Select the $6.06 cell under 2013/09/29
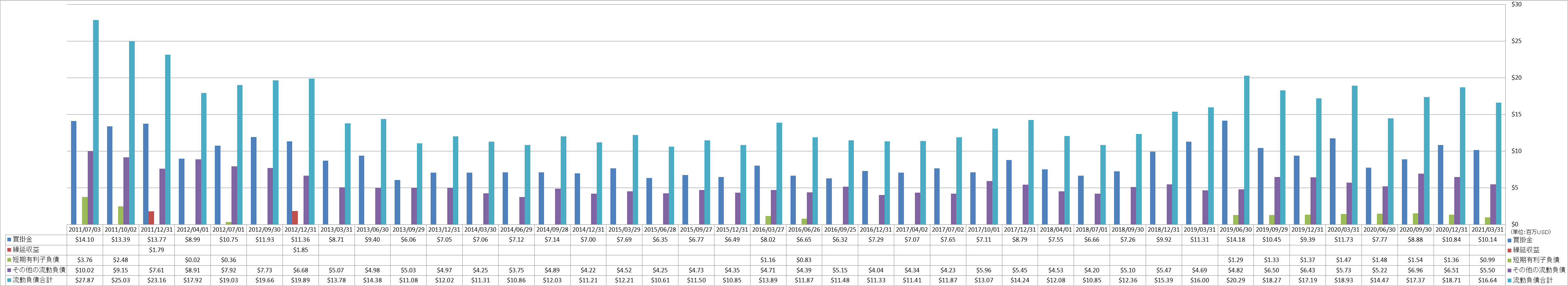 [x=409, y=240]
